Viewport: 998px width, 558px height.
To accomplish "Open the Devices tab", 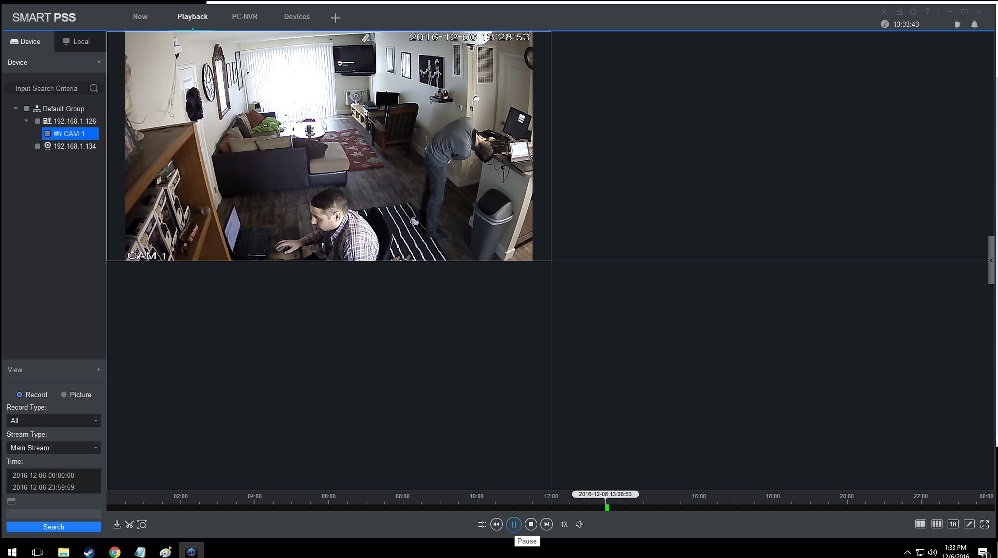I will click(297, 17).
